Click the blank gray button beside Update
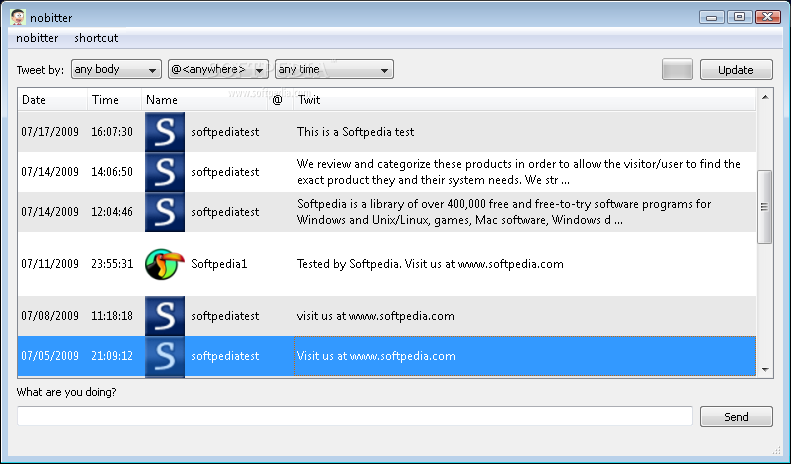Viewport: 791px width, 464px height. pos(677,70)
